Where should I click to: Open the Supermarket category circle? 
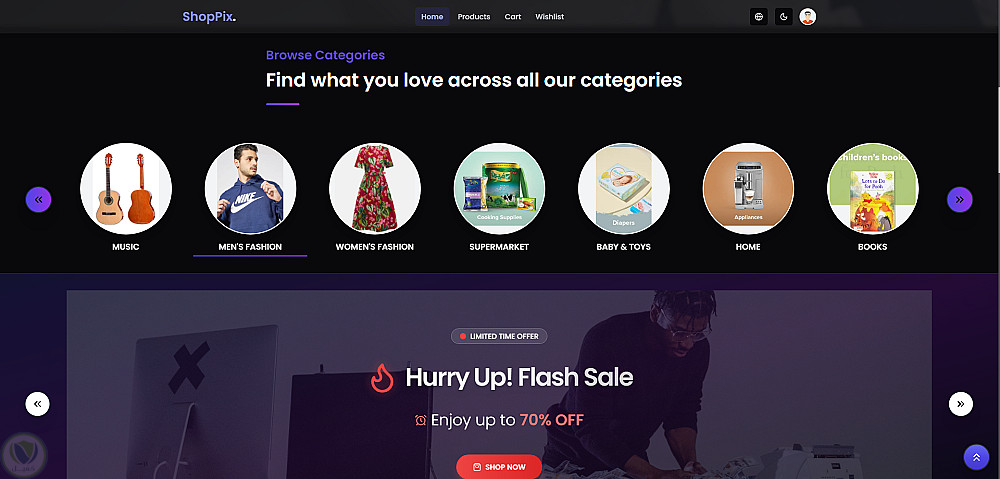point(499,189)
